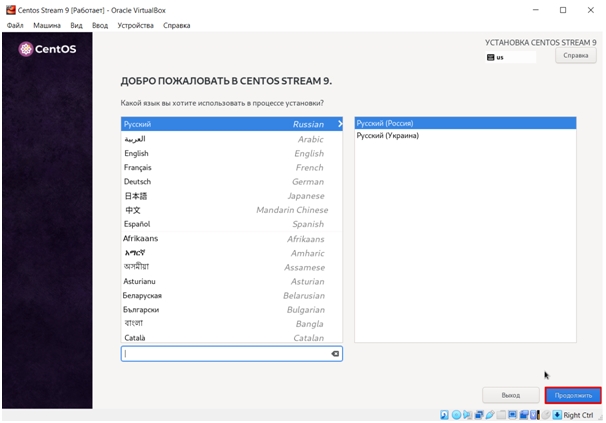Open the network adapter status icon
The image size is (606, 423).
478,415
